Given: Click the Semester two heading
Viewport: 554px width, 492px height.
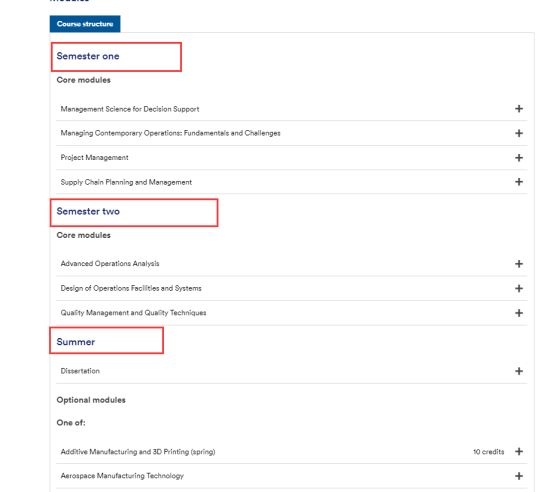Looking at the screenshot, I should pos(88,211).
